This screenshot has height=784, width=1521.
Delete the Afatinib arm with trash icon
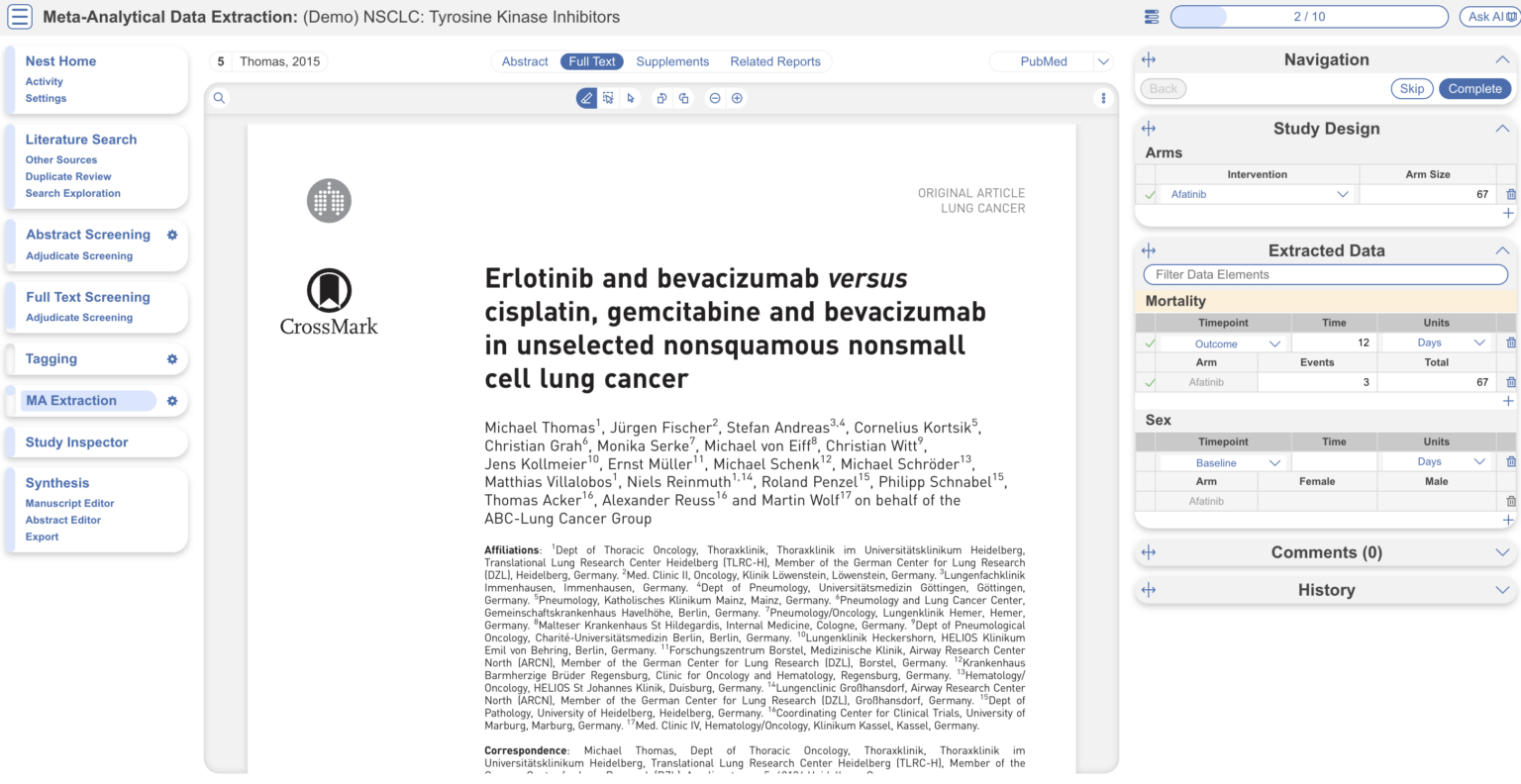pyautogui.click(x=1508, y=194)
